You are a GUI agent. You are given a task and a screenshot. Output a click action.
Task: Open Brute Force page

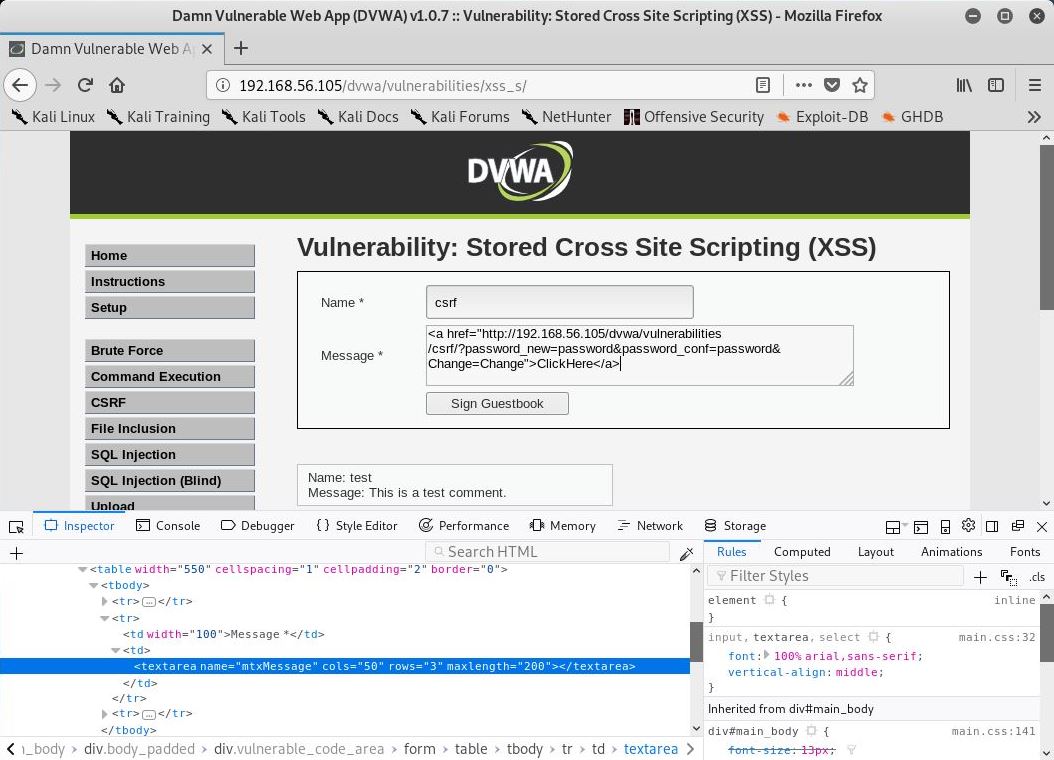tap(170, 351)
